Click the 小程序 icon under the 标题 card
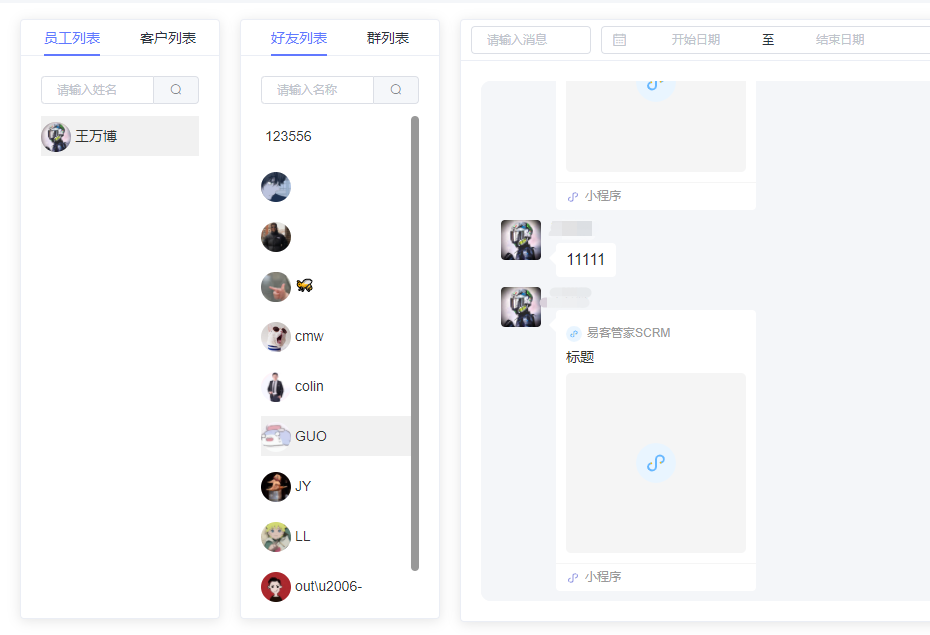930x635 pixels. pyautogui.click(x=571, y=576)
